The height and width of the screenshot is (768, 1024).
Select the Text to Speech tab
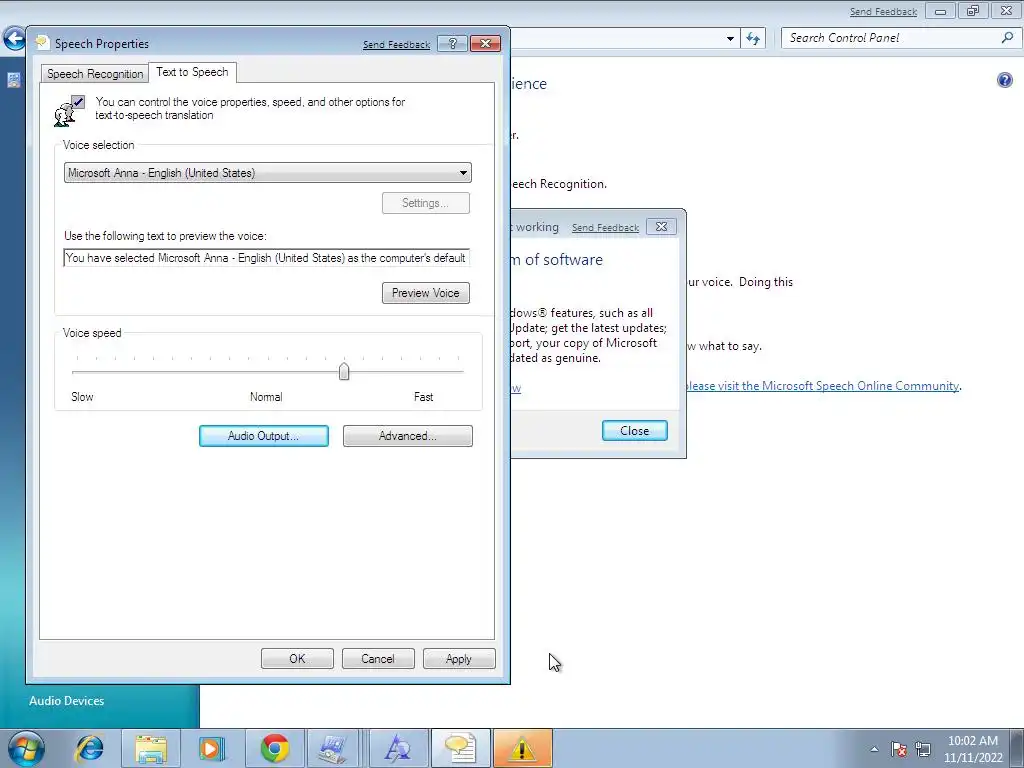[x=192, y=72]
